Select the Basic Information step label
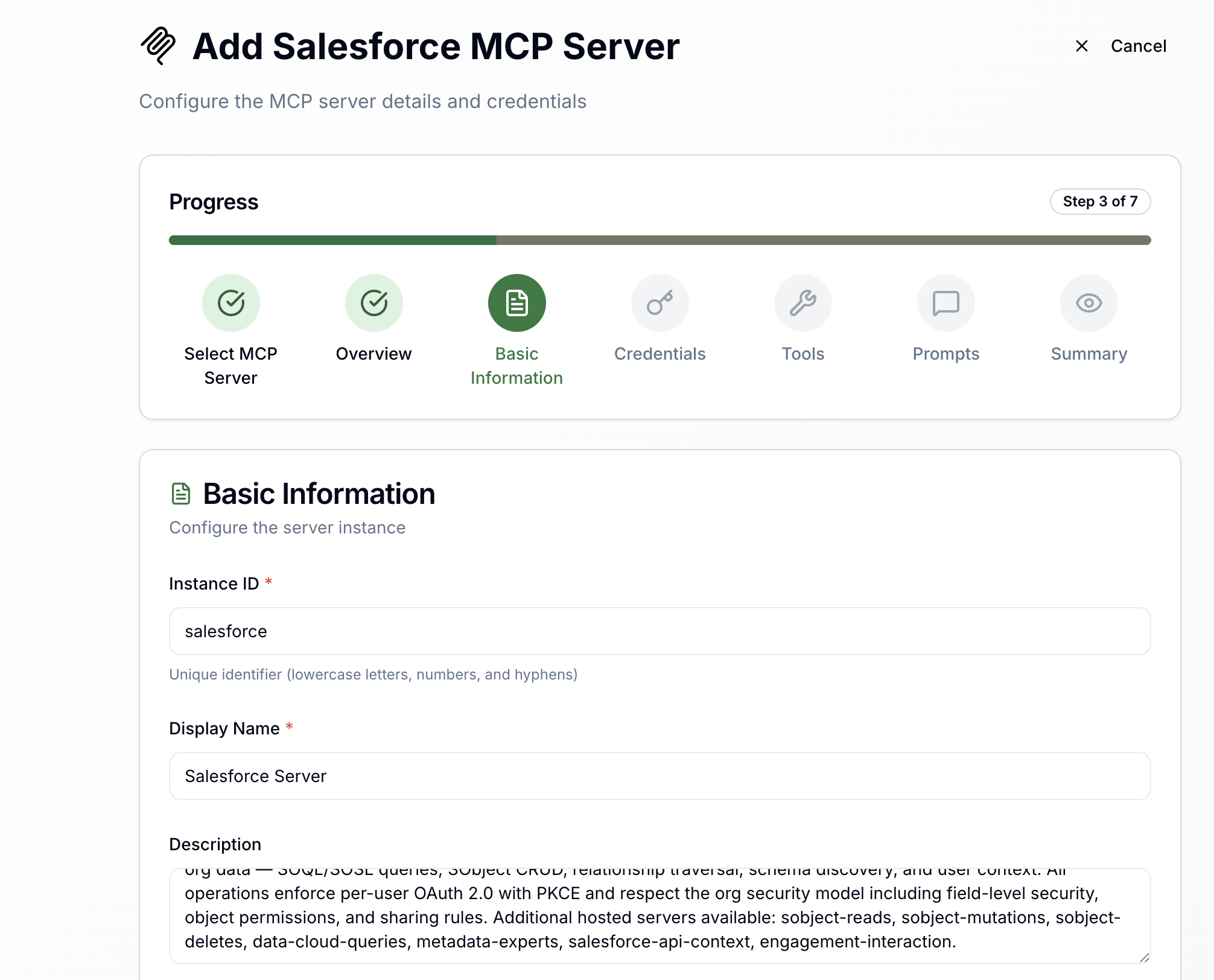 coord(517,366)
